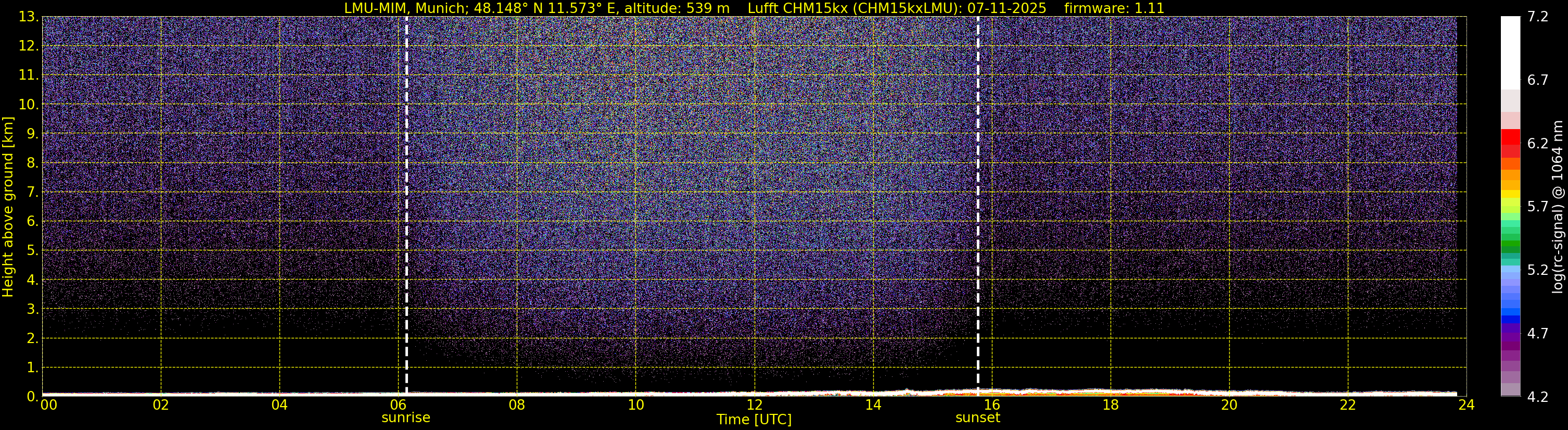1568x430 pixels.
Task: Click the time axis tick "14"
Action: 873,405
